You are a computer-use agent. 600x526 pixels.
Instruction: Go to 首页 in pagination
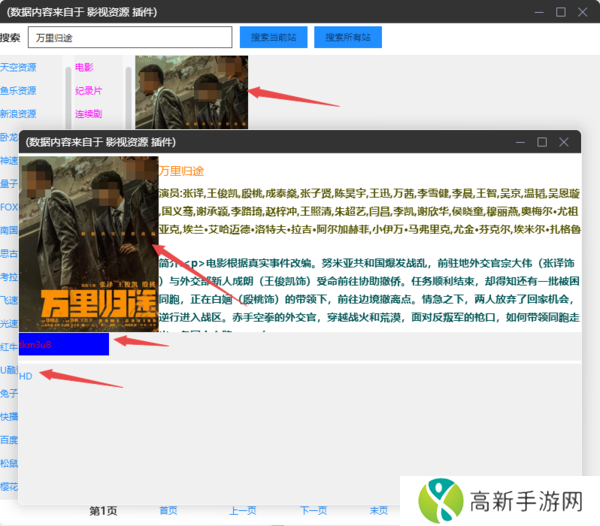[x=168, y=510]
